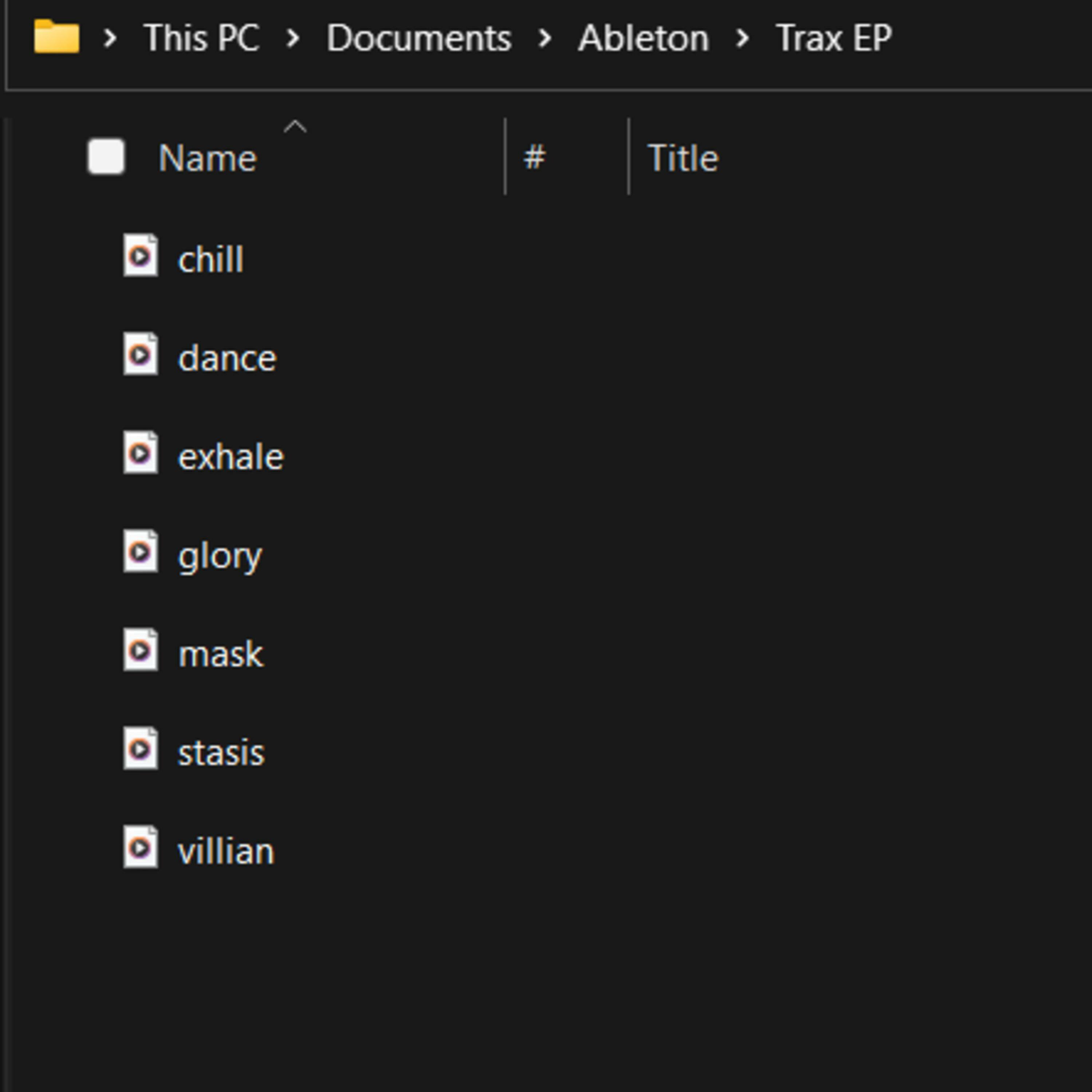Image resolution: width=1092 pixels, height=1092 pixels.
Task: Click the villian audio file icon
Action: (x=140, y=847)
